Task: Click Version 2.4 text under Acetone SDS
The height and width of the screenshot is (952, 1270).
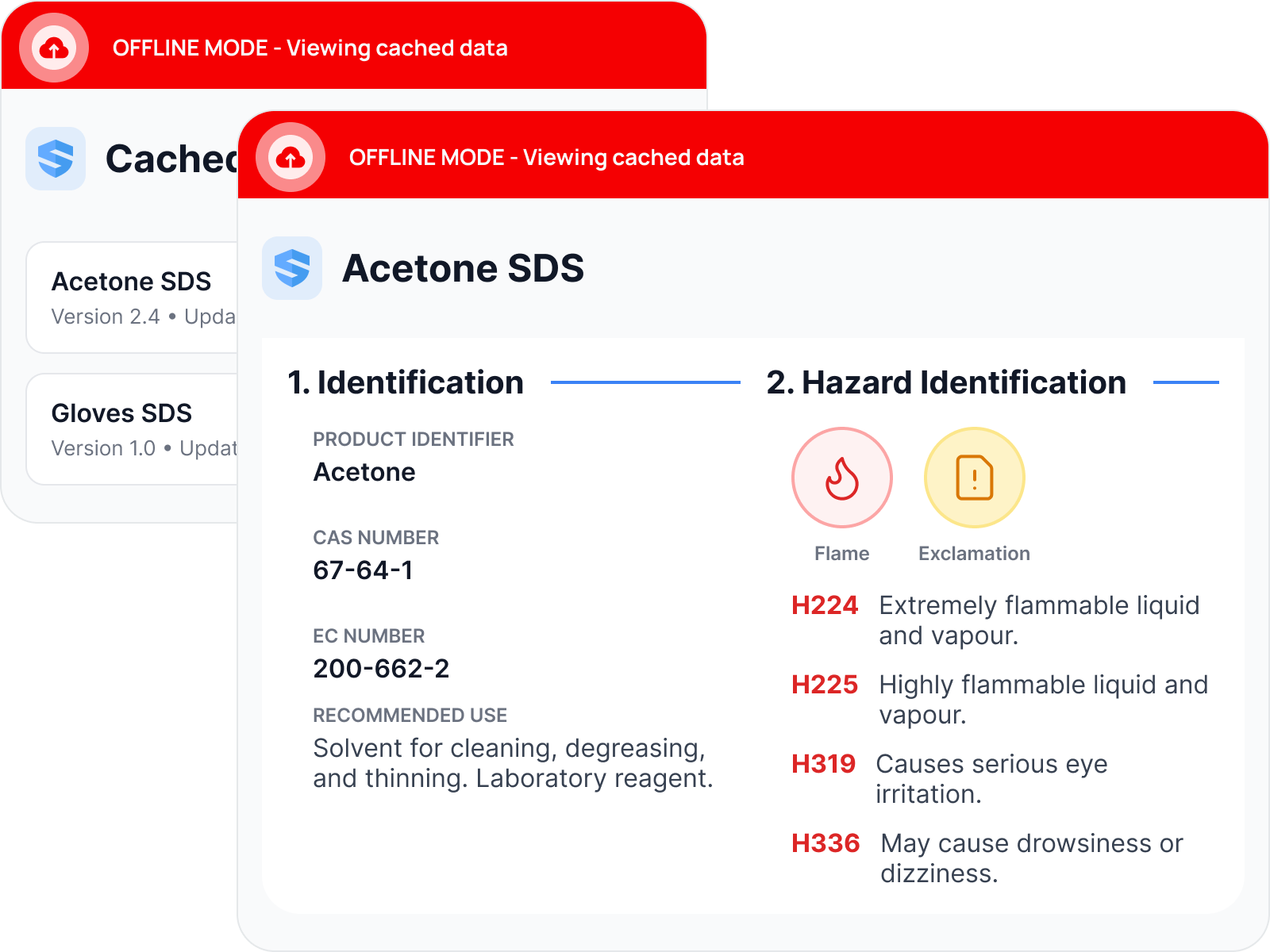Action: 106,317
